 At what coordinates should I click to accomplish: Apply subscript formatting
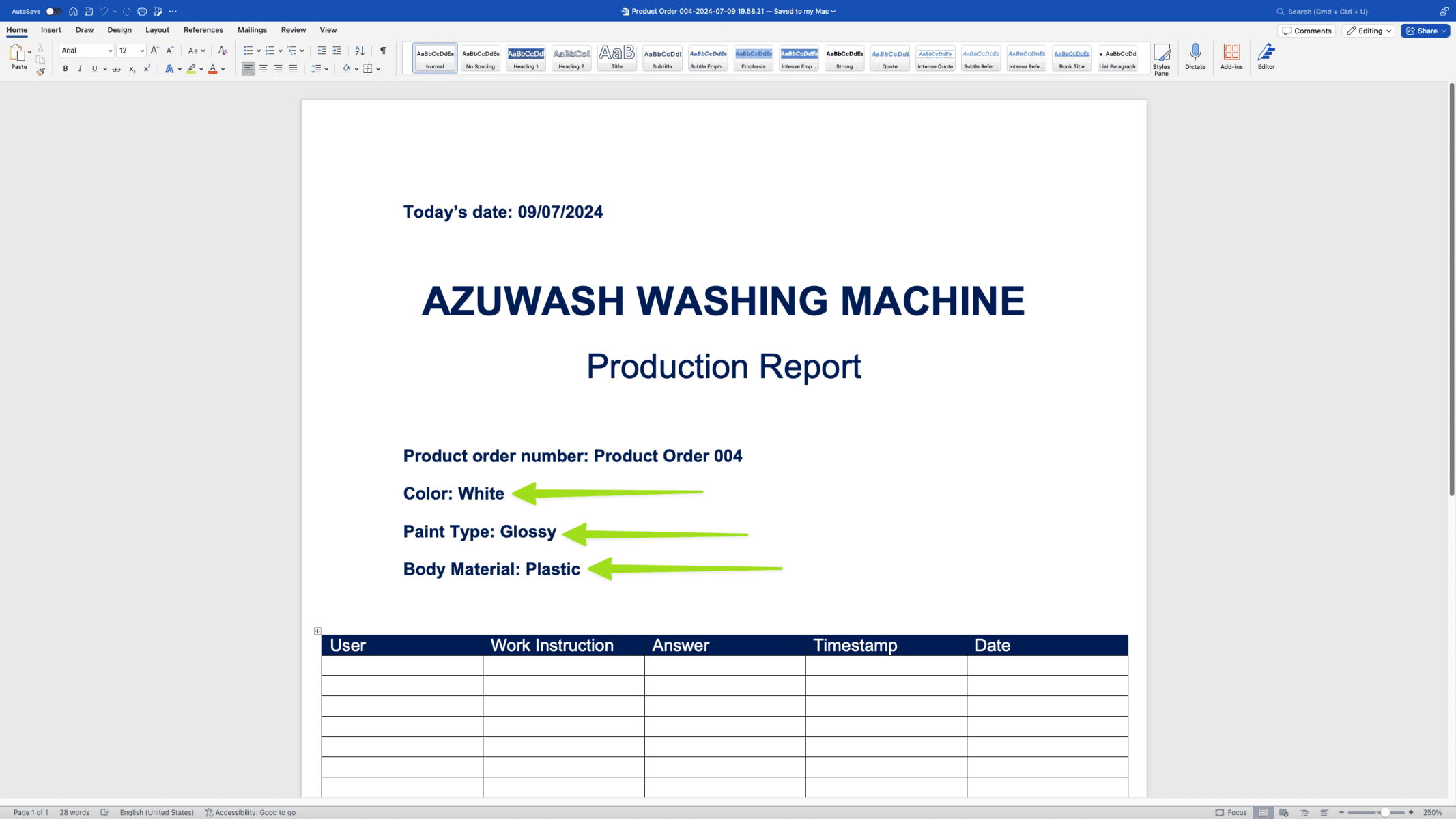pyautogui.click(x=132, y=68)
